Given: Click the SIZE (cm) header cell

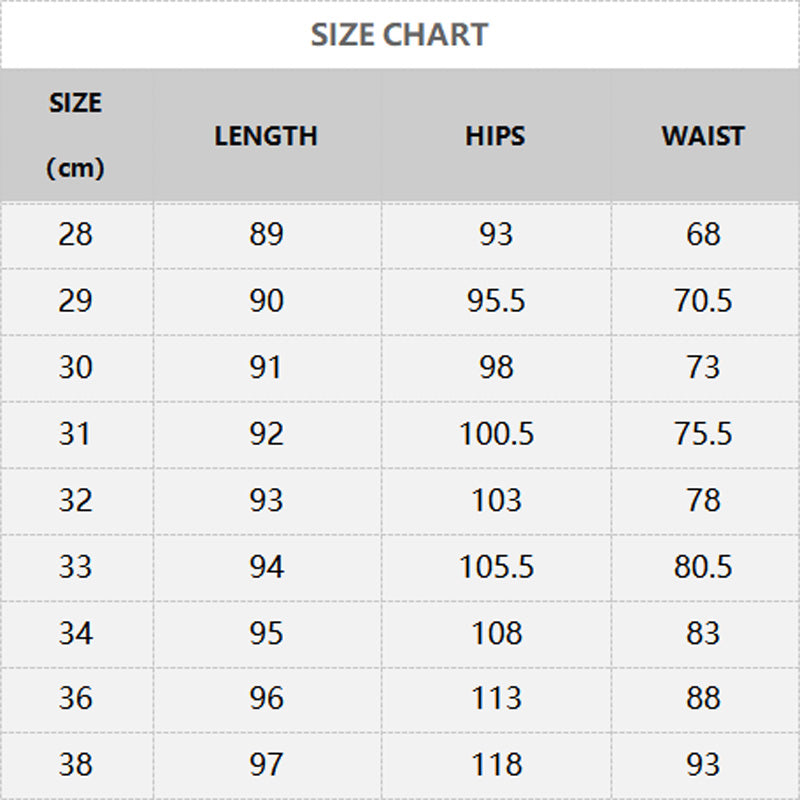Looking at the screenshot, I should tap(76, 135).
